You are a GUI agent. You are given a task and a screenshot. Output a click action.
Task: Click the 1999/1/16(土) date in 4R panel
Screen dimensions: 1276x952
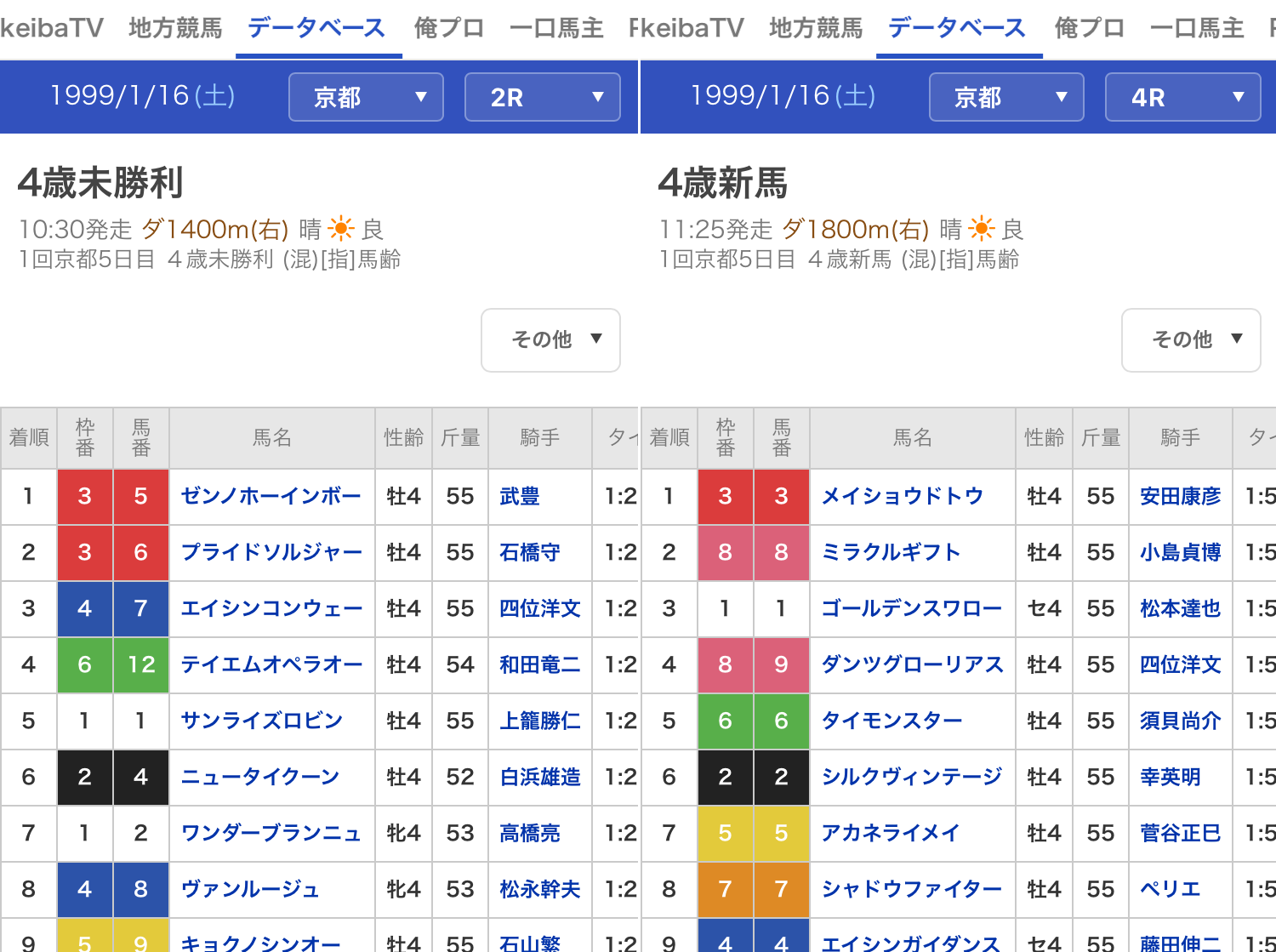783,95
